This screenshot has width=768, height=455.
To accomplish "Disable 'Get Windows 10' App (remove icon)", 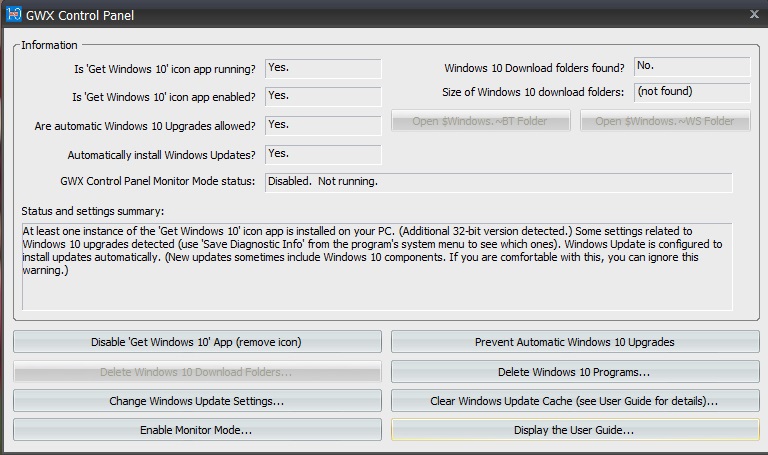I will 196,342.
